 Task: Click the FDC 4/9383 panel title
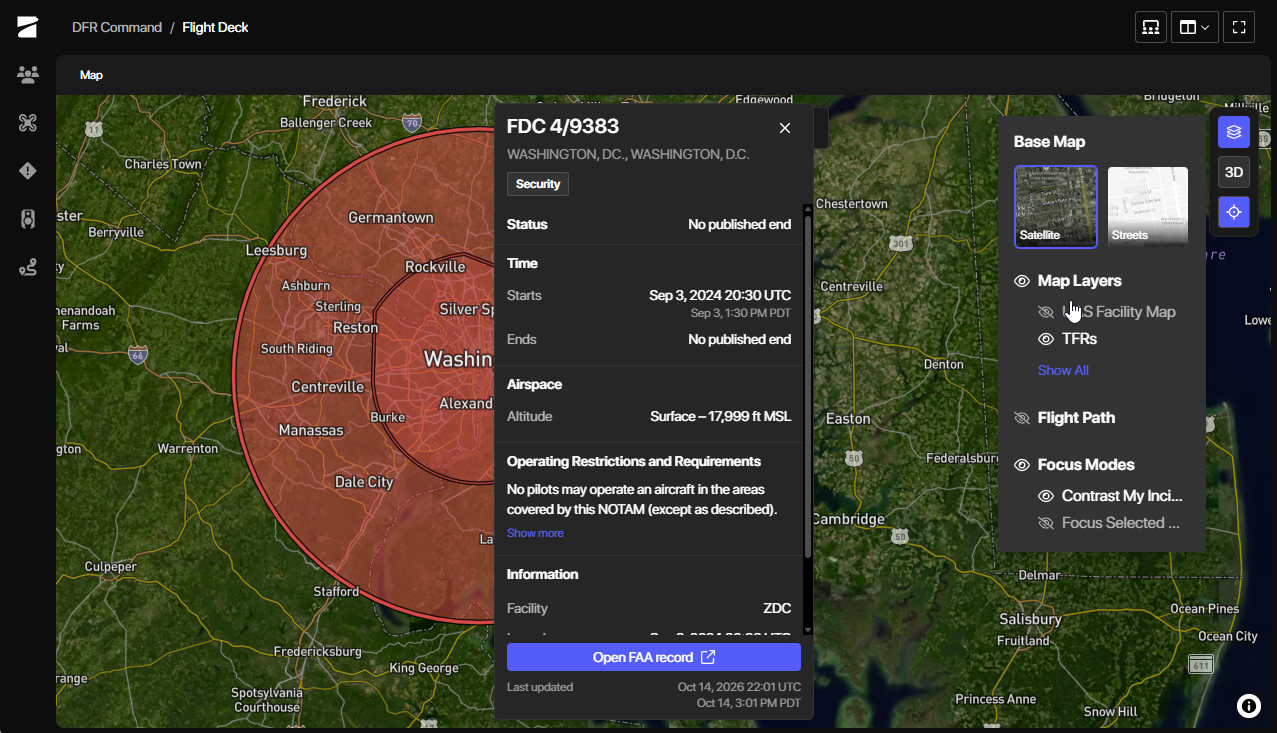563,126
